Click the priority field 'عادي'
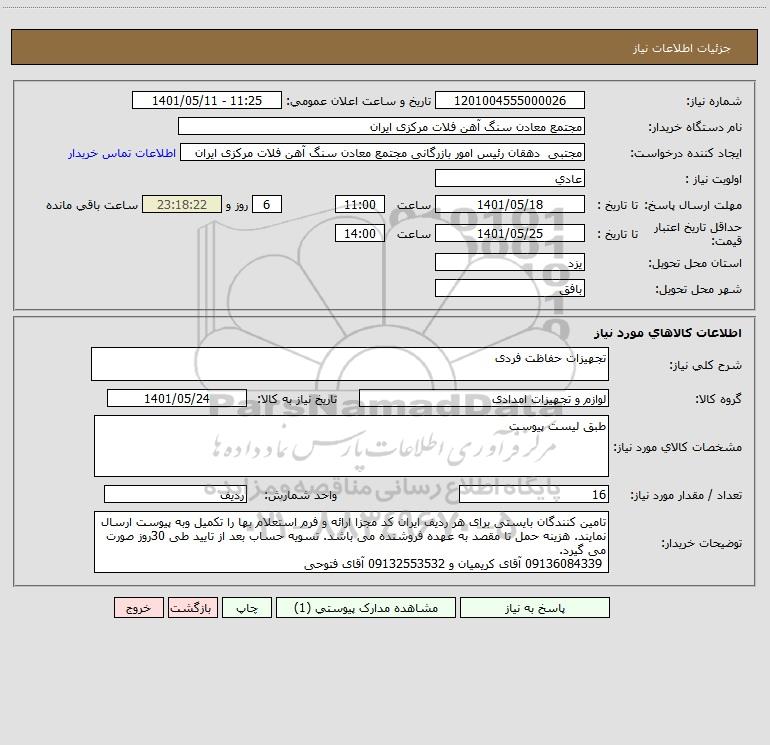Image resolution: width=770 pixels, height=745 pixels. pos(510,179)
